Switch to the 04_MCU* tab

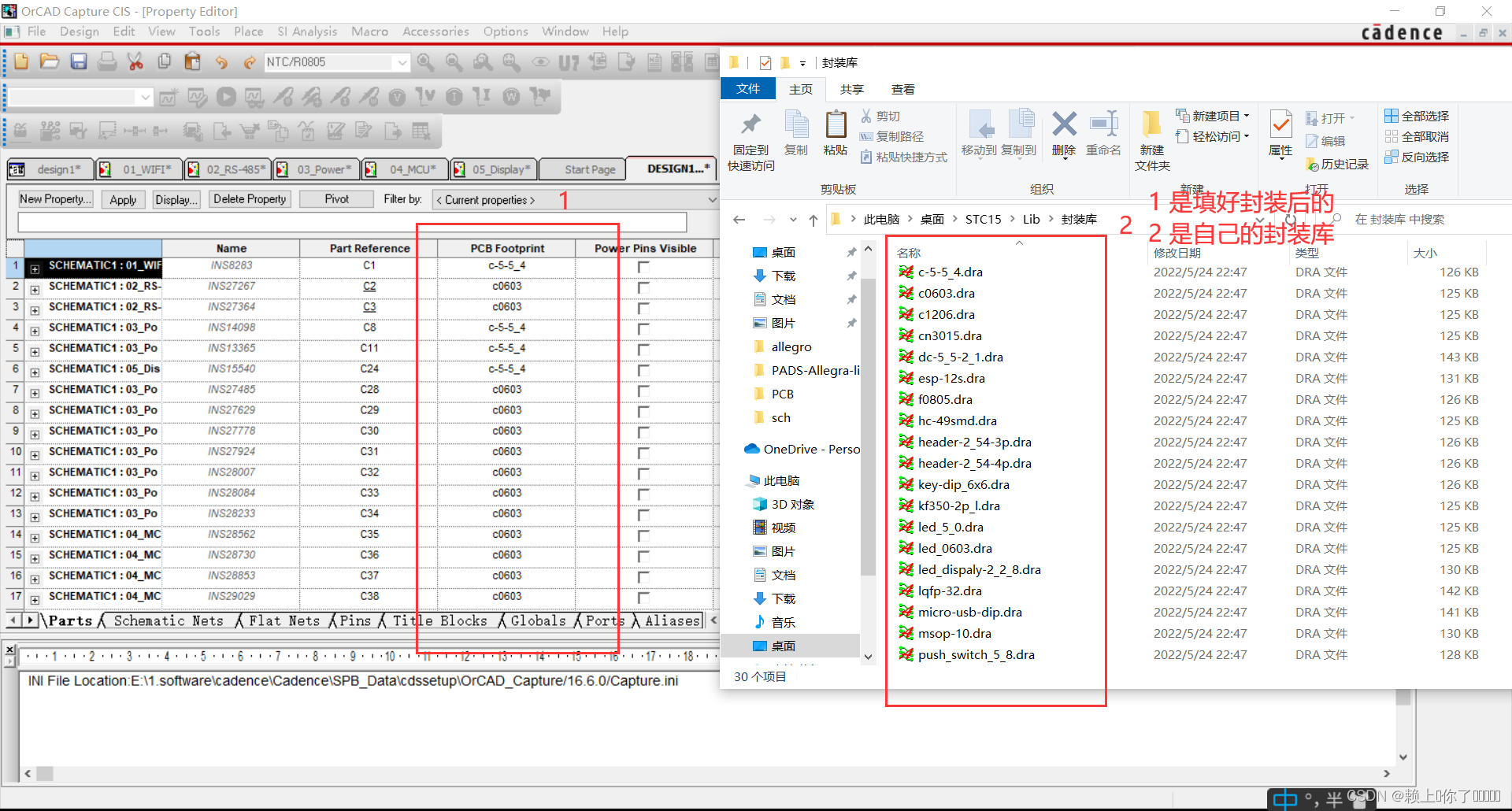click(404, 169)
